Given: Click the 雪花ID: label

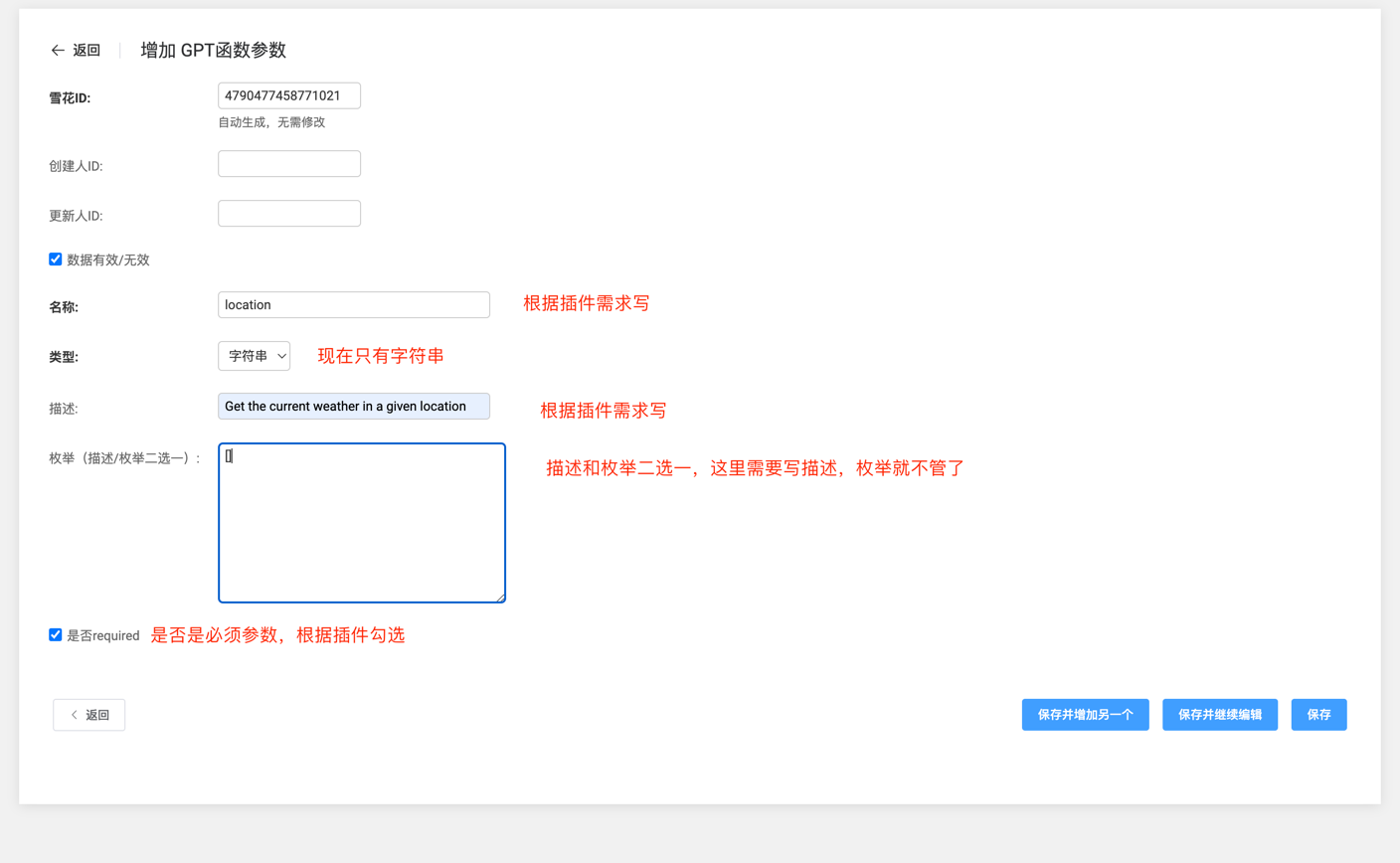Looking at the screenshot, I should tap(70, 98).
